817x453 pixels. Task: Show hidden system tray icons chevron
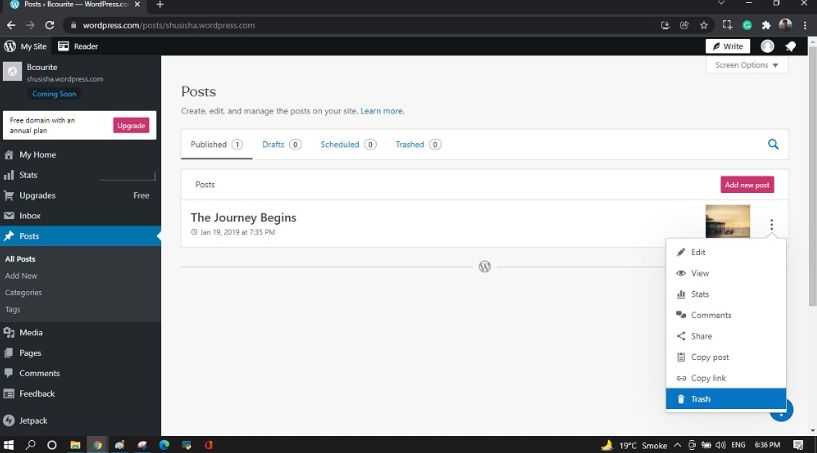[677, 445]
